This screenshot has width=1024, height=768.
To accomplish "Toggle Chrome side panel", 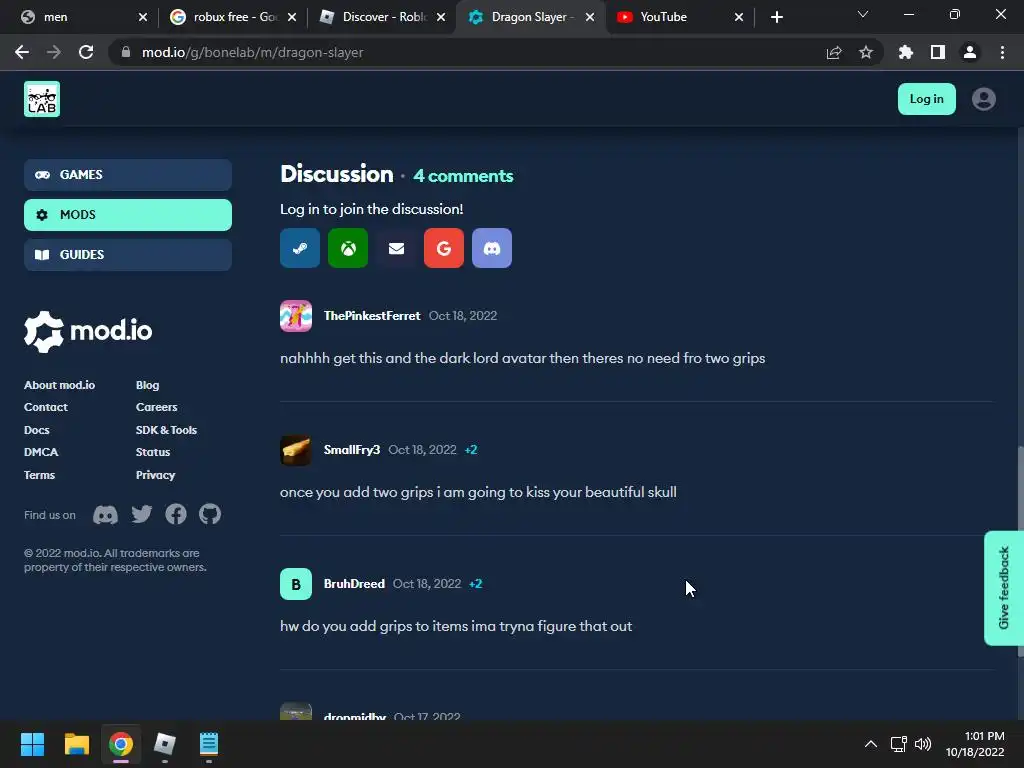I will pyautogui.click(x=938, y=52).
